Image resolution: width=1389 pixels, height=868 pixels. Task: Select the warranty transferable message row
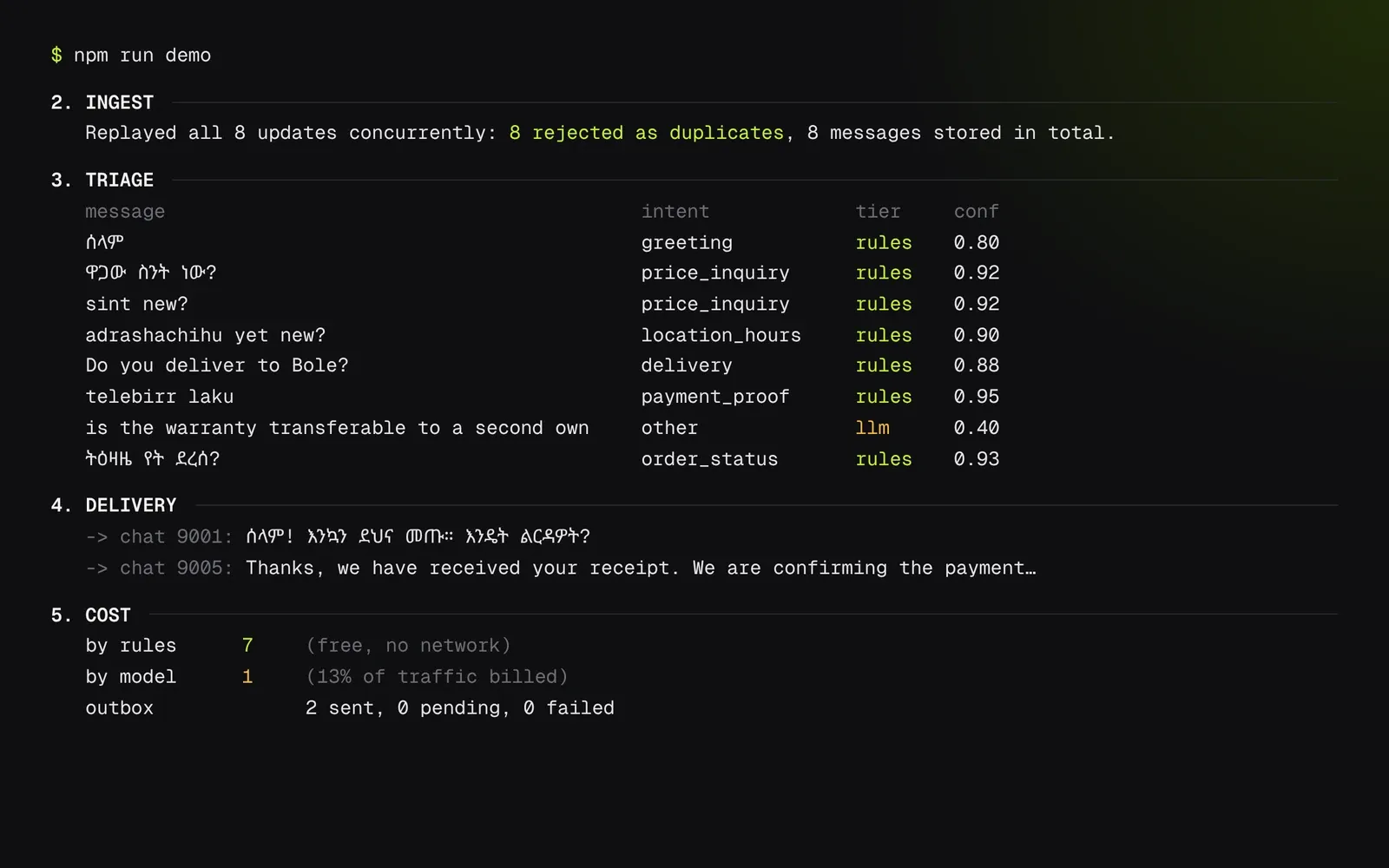click(337, 428)
